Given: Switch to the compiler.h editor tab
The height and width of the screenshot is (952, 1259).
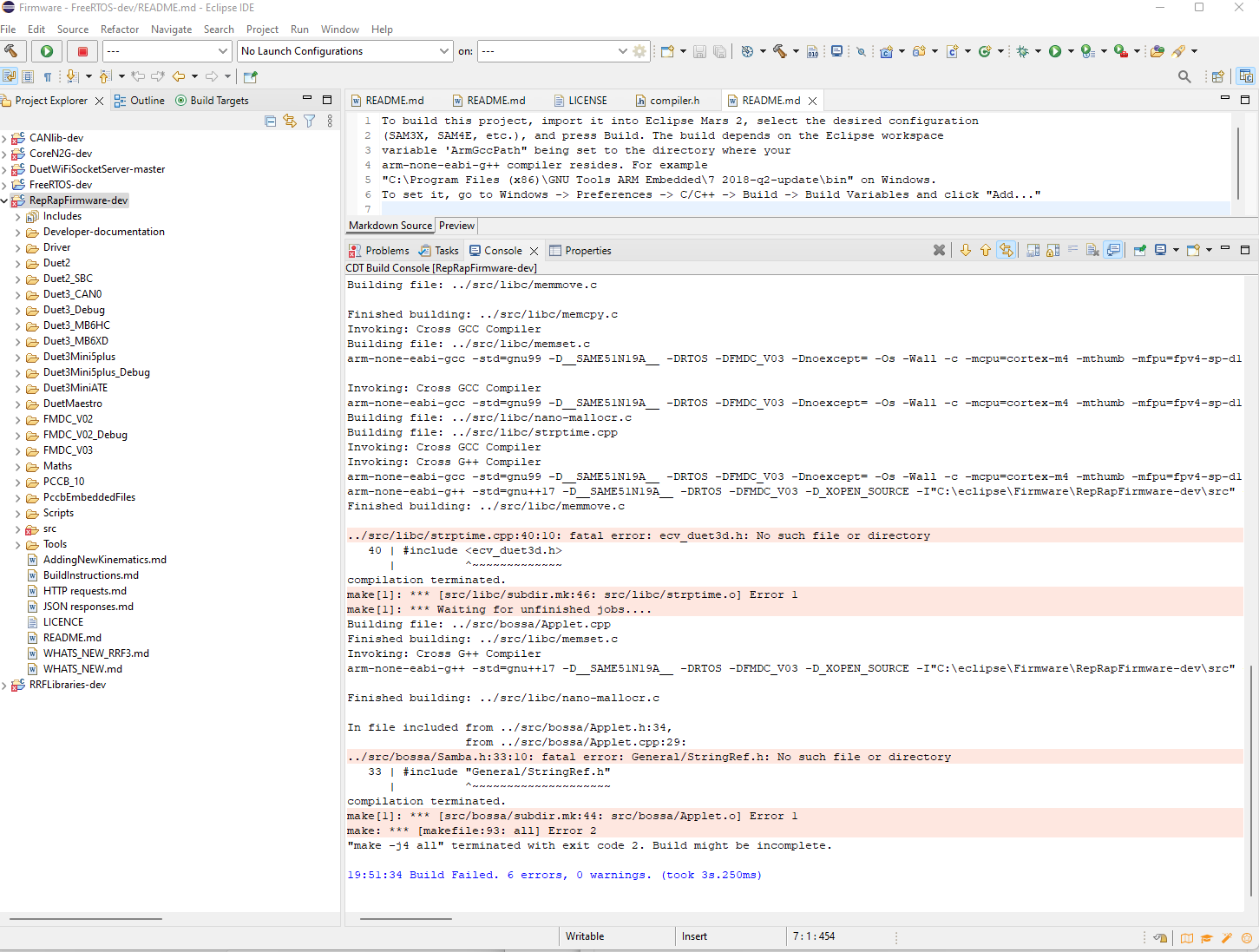Looking at the screenshot, I should click(667, 101).
